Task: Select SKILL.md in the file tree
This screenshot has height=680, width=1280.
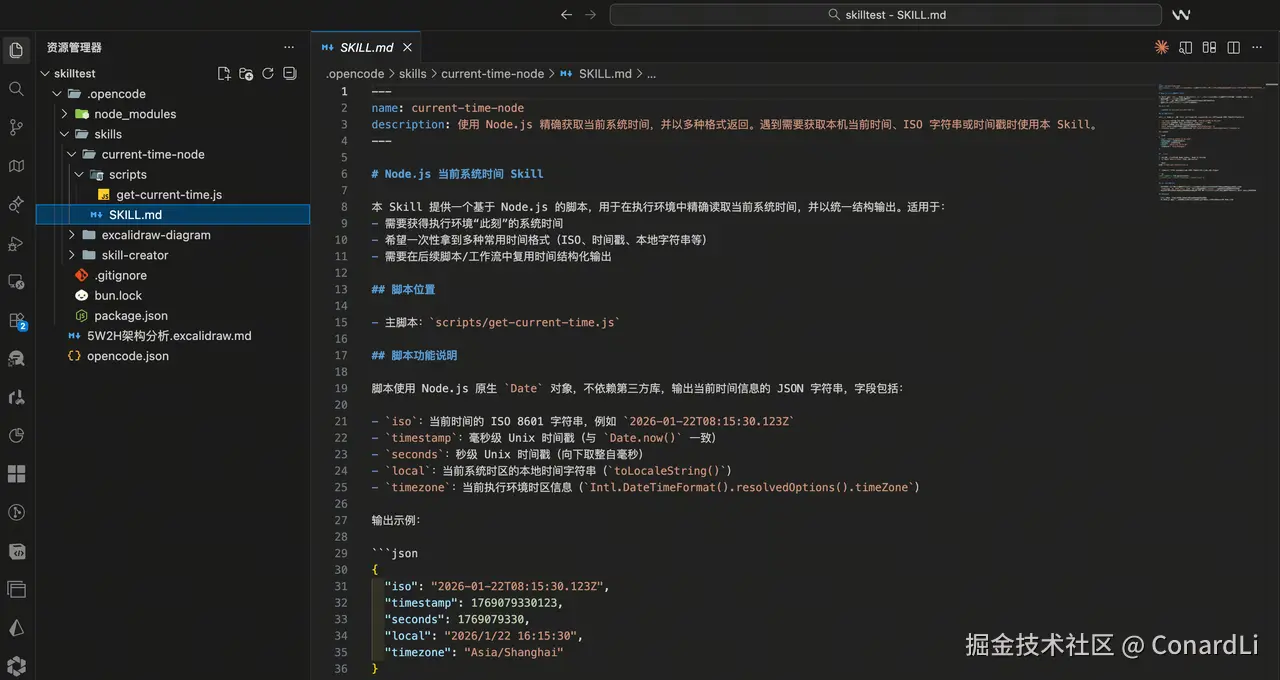Action: point(172,214)
